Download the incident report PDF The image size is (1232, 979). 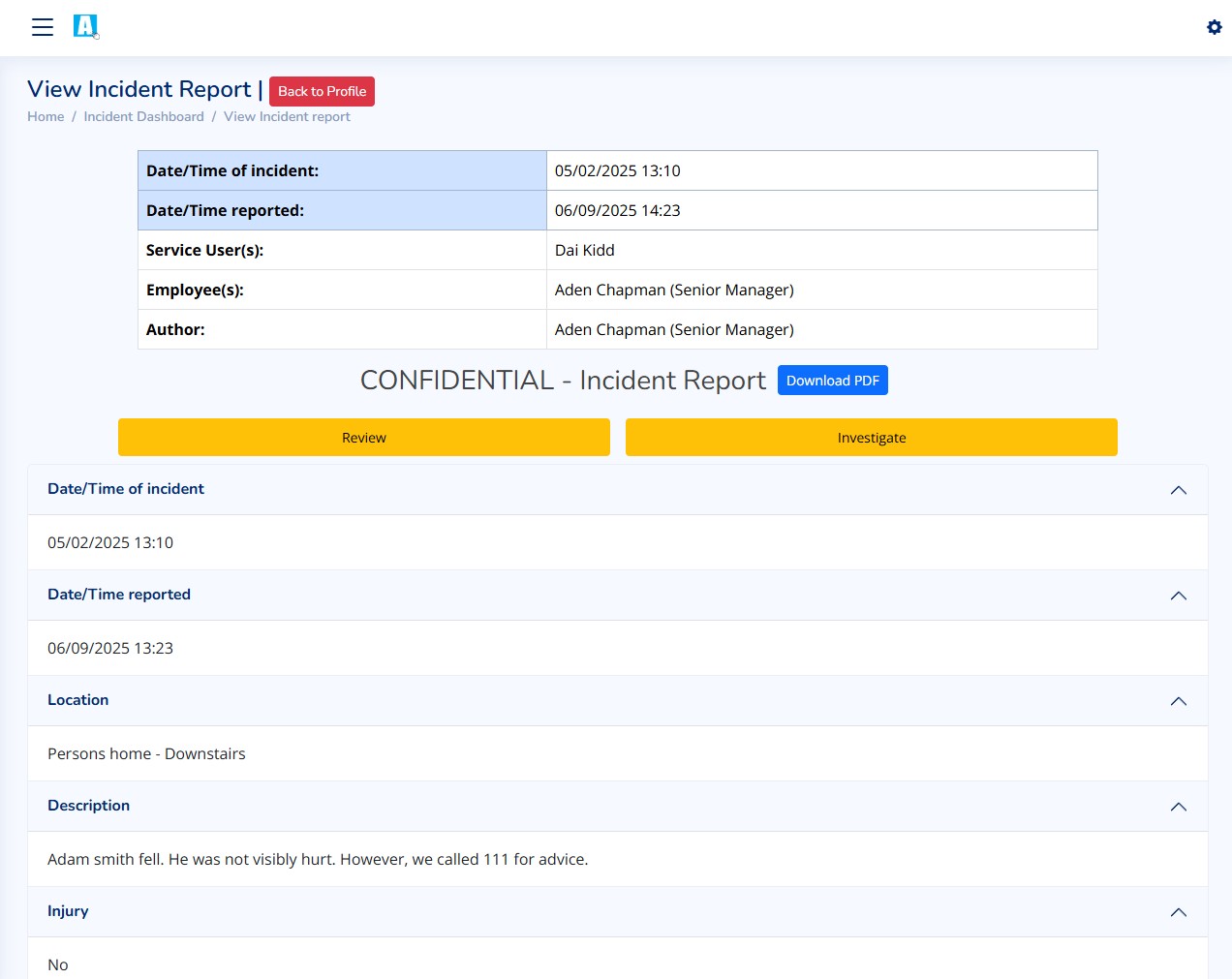[832, 381]
